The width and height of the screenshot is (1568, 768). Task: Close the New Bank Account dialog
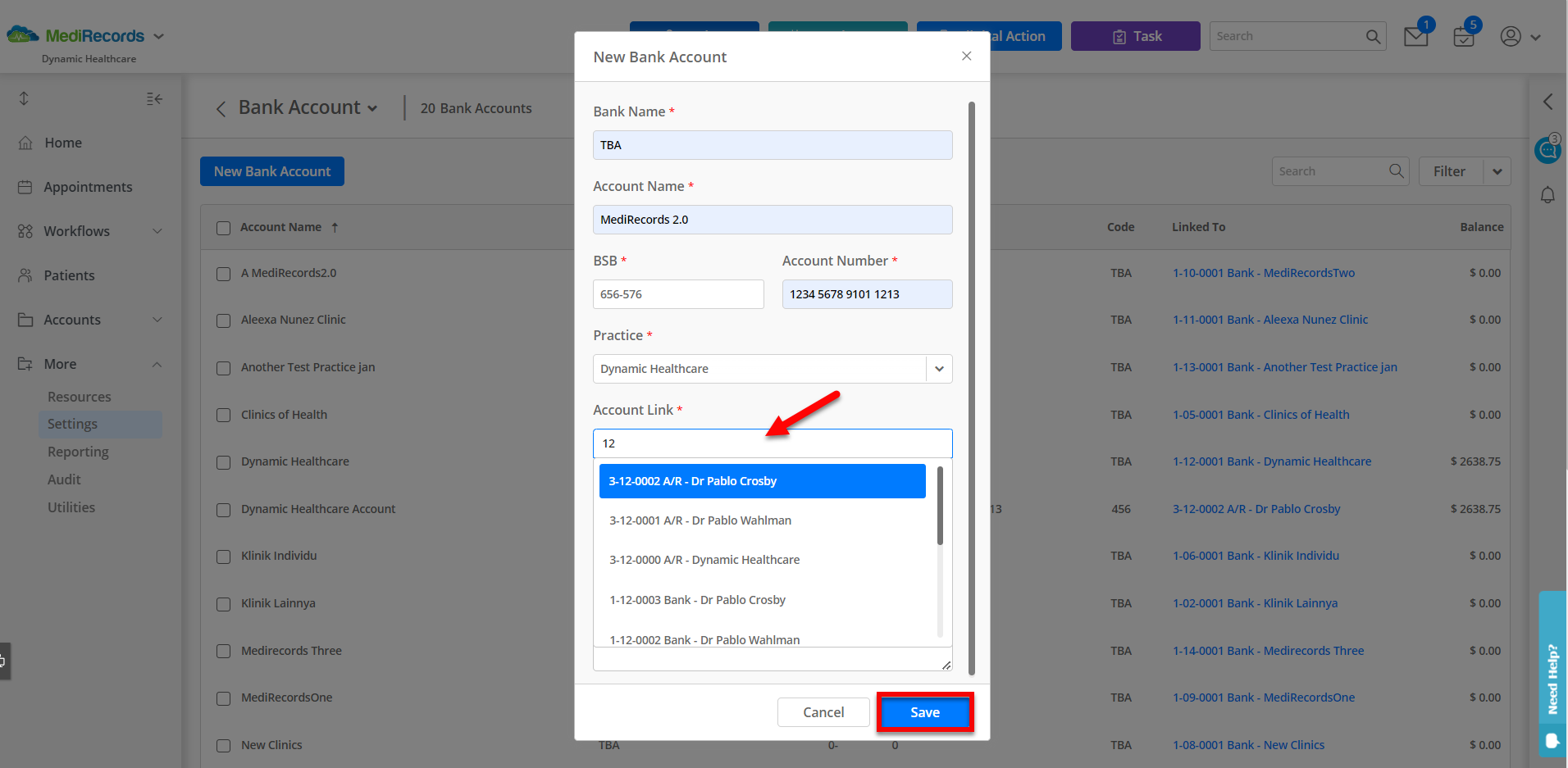[x=967, y=56]
